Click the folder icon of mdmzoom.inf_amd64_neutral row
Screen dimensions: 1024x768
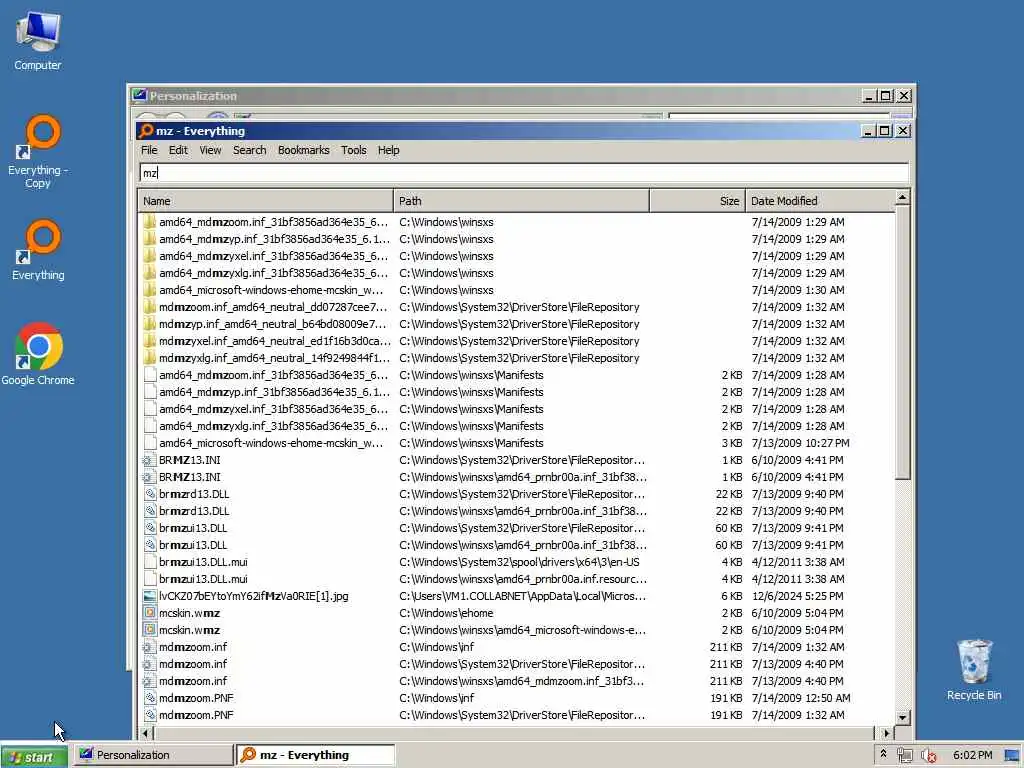(x=150, y=307)
